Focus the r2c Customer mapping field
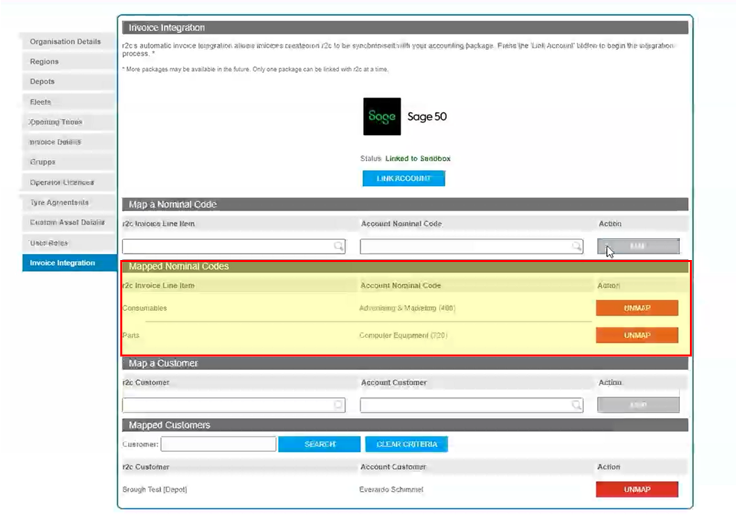 click(234, 405)
